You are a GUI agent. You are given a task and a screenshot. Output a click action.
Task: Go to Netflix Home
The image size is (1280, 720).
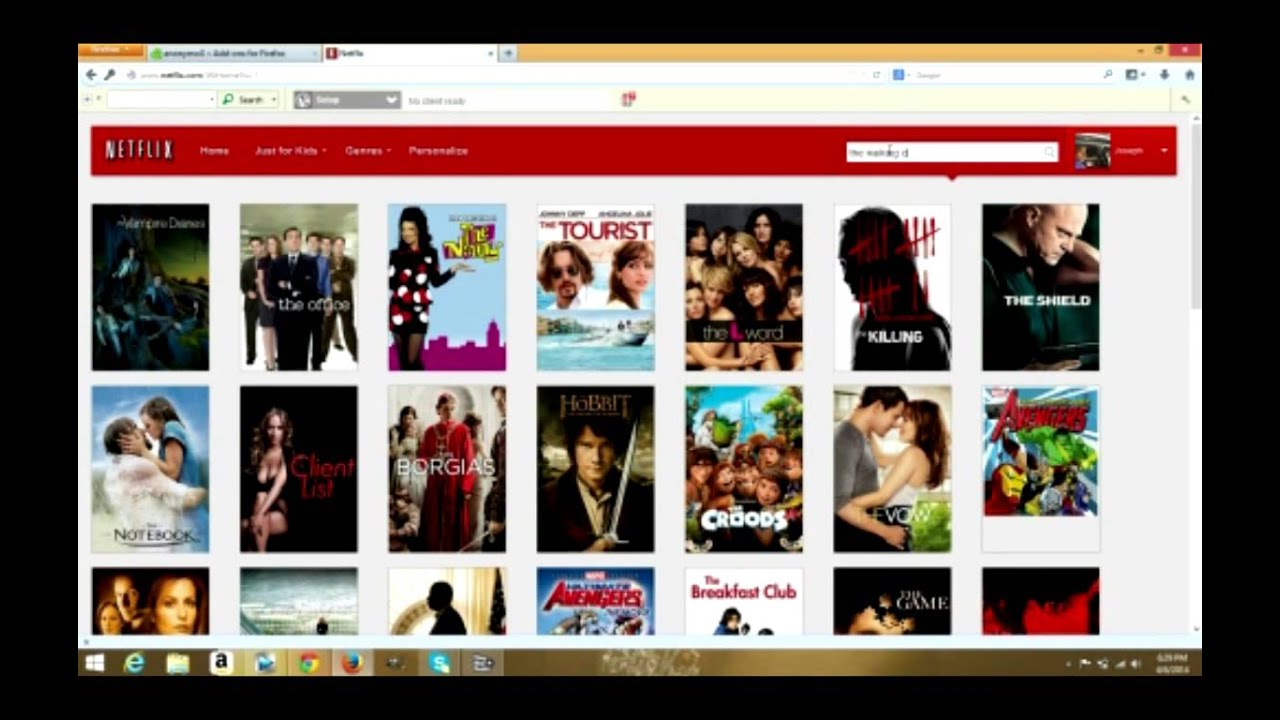click(x=214, y=151)
